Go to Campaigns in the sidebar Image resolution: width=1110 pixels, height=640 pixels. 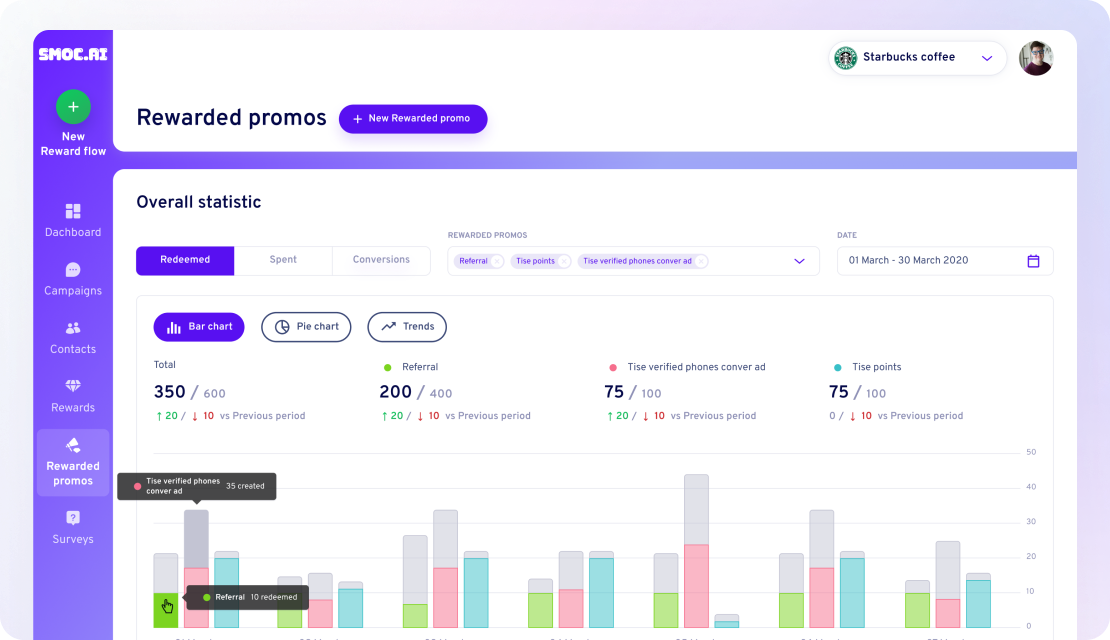(x=73, y=279)
